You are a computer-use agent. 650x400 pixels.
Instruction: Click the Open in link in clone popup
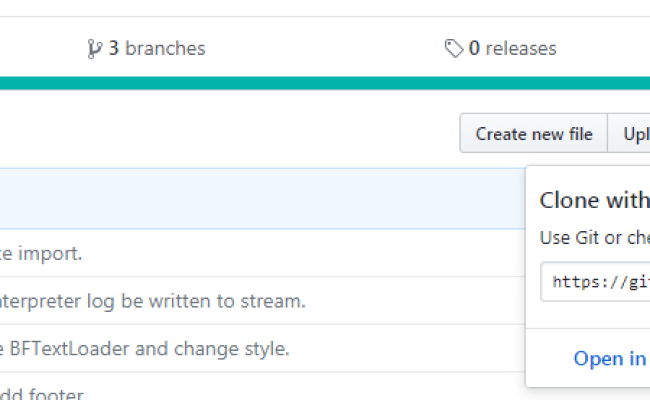(609, 359)
